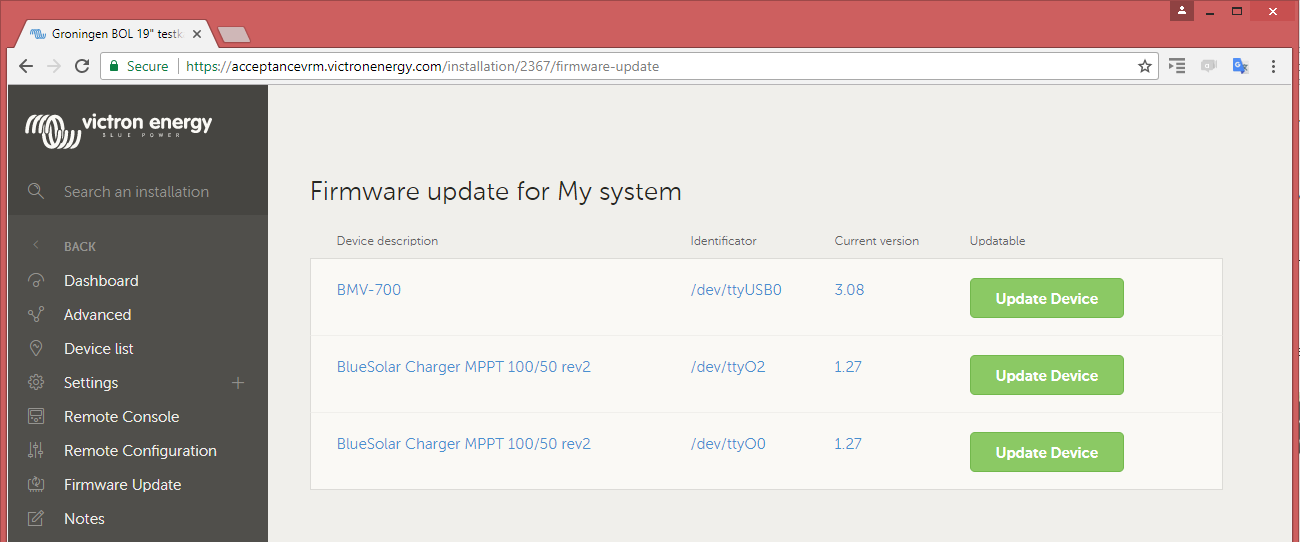Image resolution: width=1300 pixels, height=542 pixels.
Task: Expand Settings with the plus icon
Action: click(x=238, y=383)
